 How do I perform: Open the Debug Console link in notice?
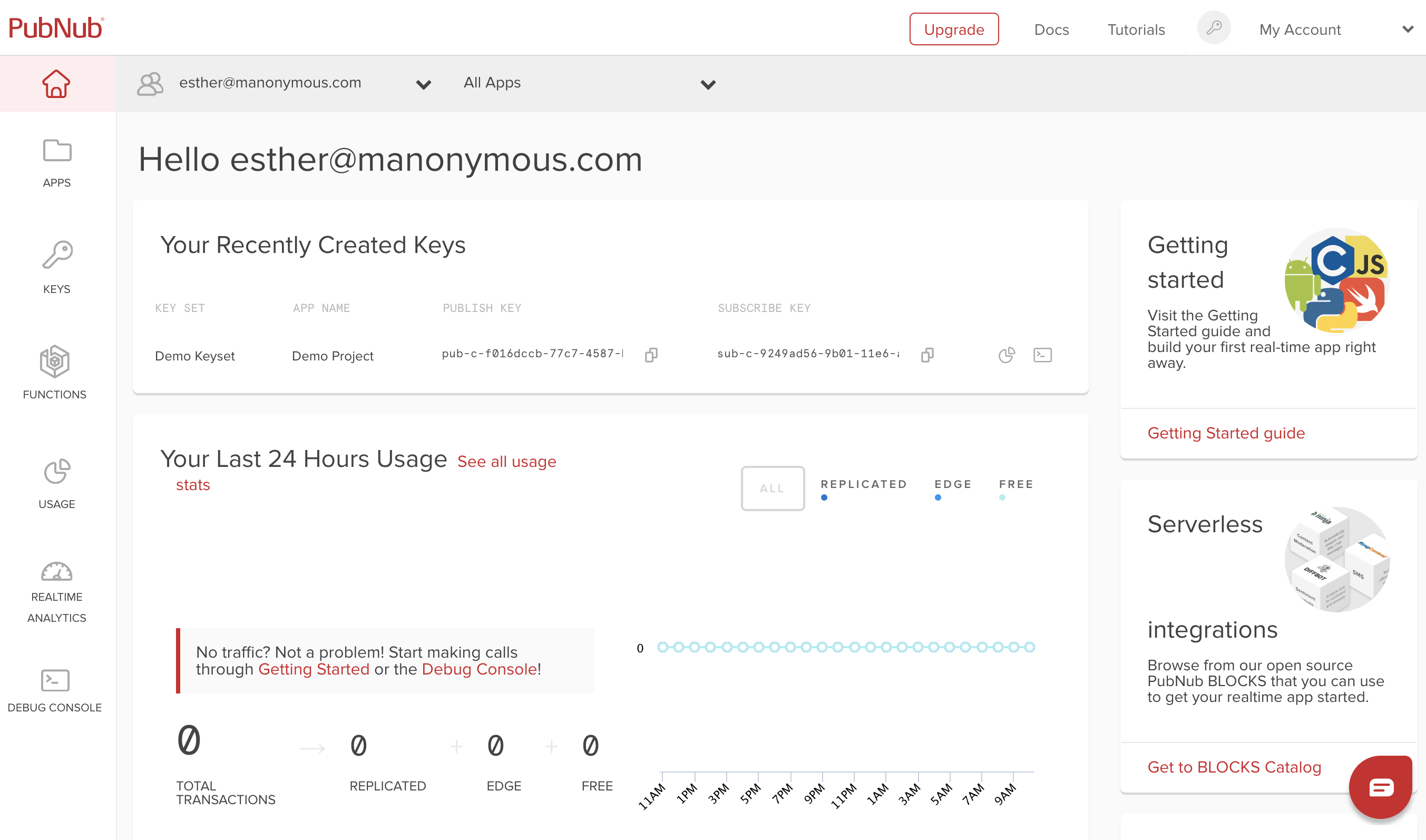tap(478, 669)
